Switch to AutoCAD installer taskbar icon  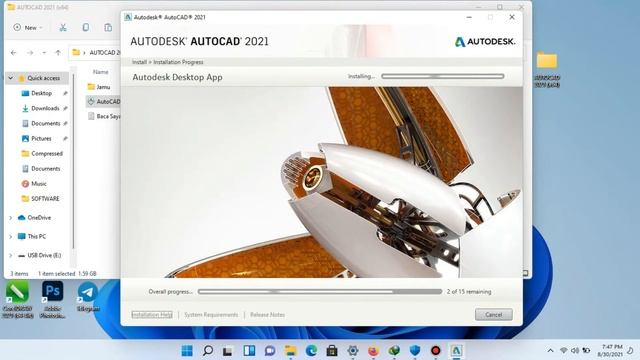456,351
